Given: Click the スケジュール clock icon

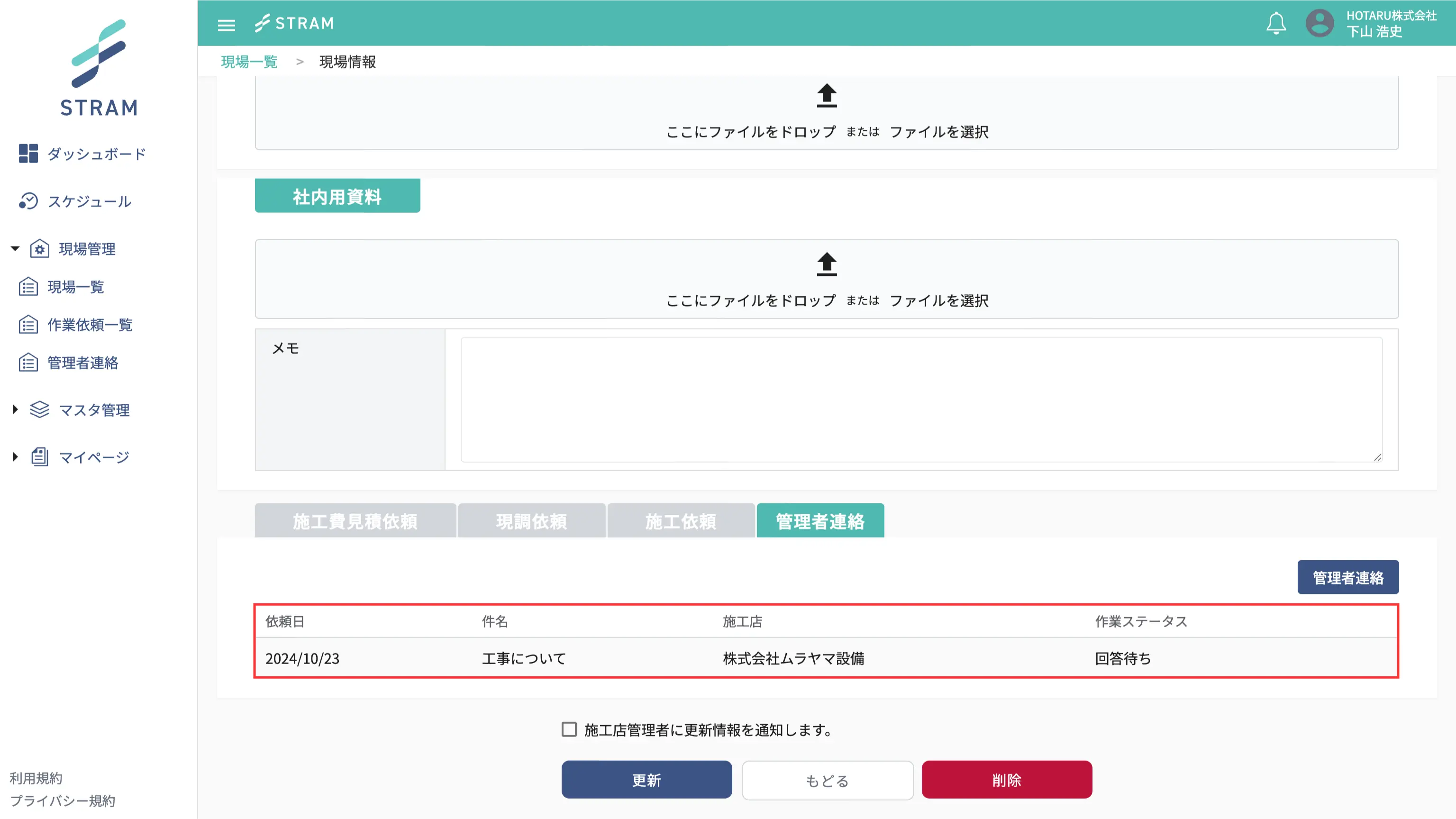Looking at the screenshot, I should point(29,201).
